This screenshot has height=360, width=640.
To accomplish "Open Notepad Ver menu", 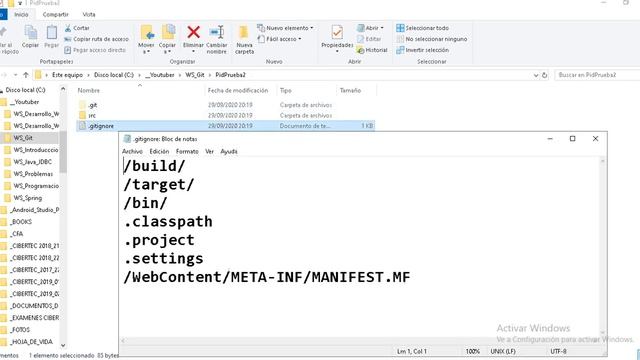I will point(209,151).
